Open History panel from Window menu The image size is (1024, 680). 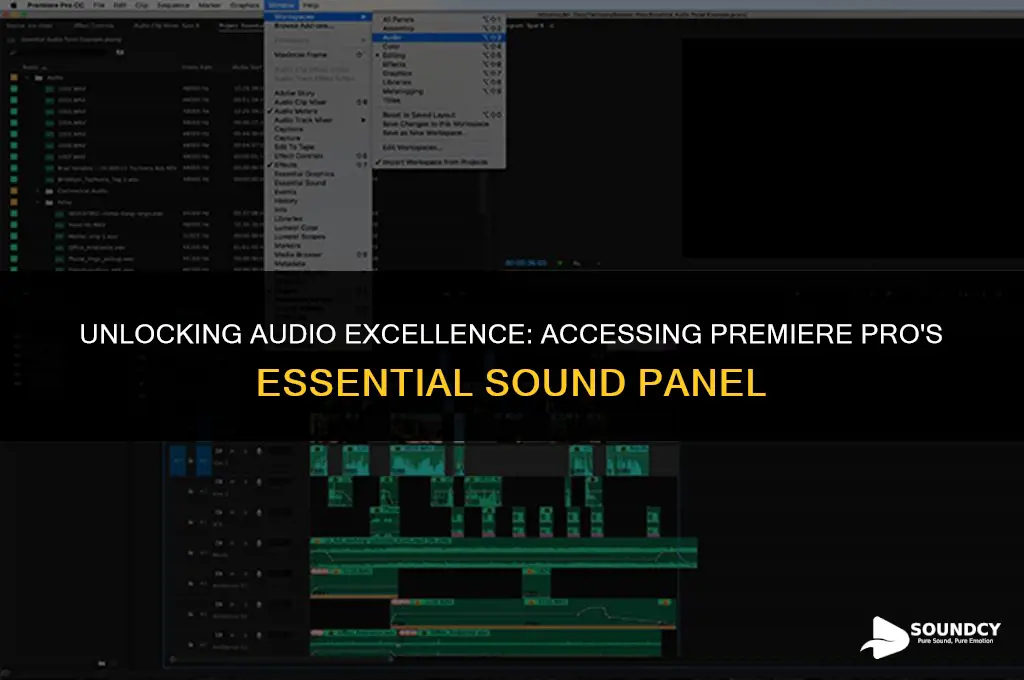(x=318, y=201)
